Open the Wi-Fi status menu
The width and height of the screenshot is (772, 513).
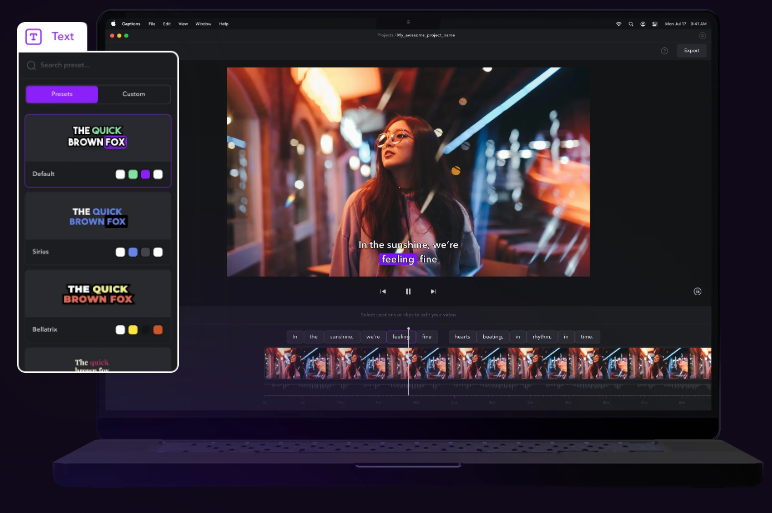[618, 24]
